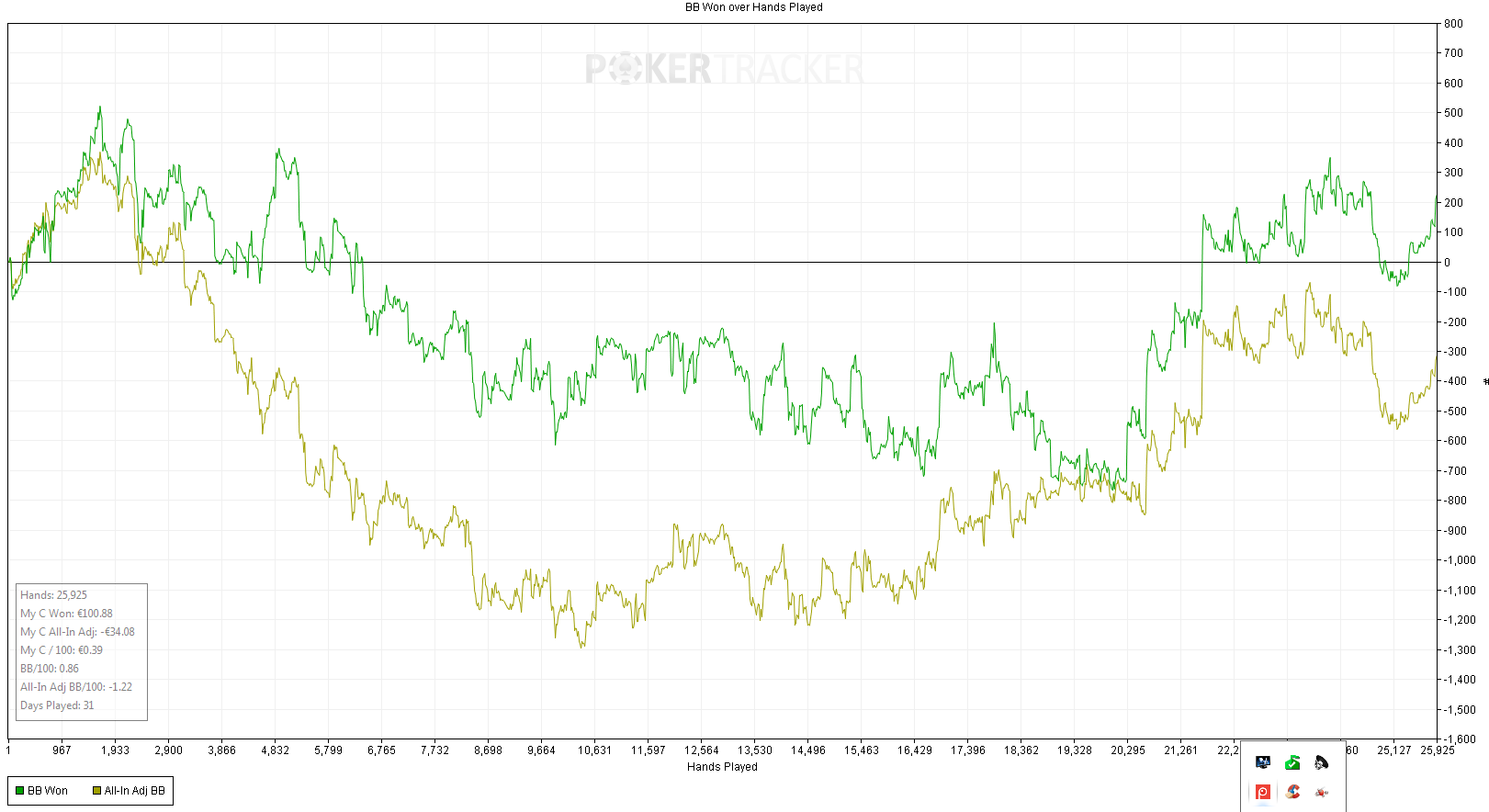Select the All-In Adj BB legend label
The width and height of the screenshot is (1489, 812).
135,791
